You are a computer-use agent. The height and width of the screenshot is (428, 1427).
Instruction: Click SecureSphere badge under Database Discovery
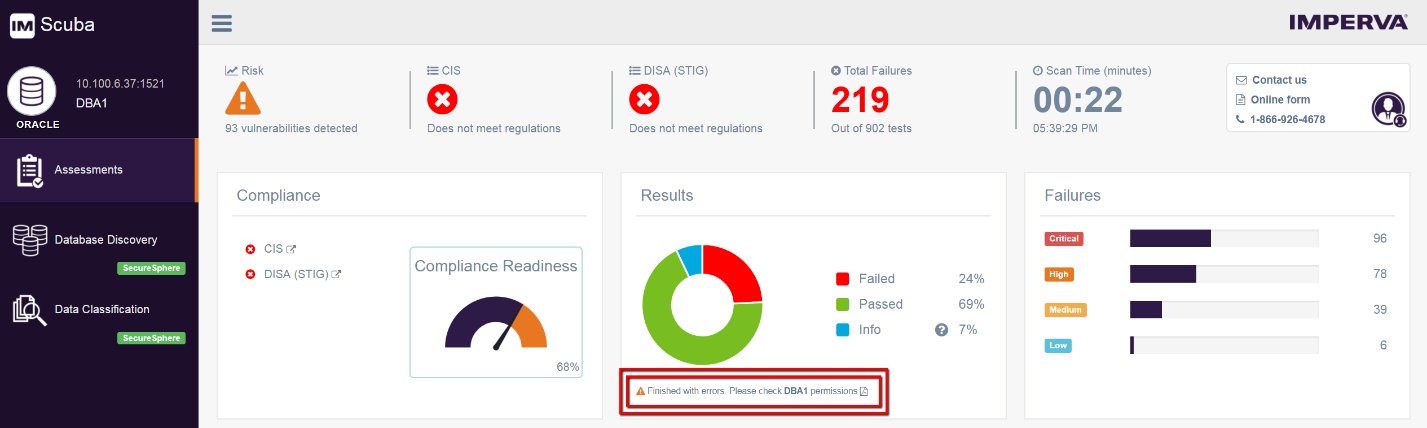coord(152,268)
